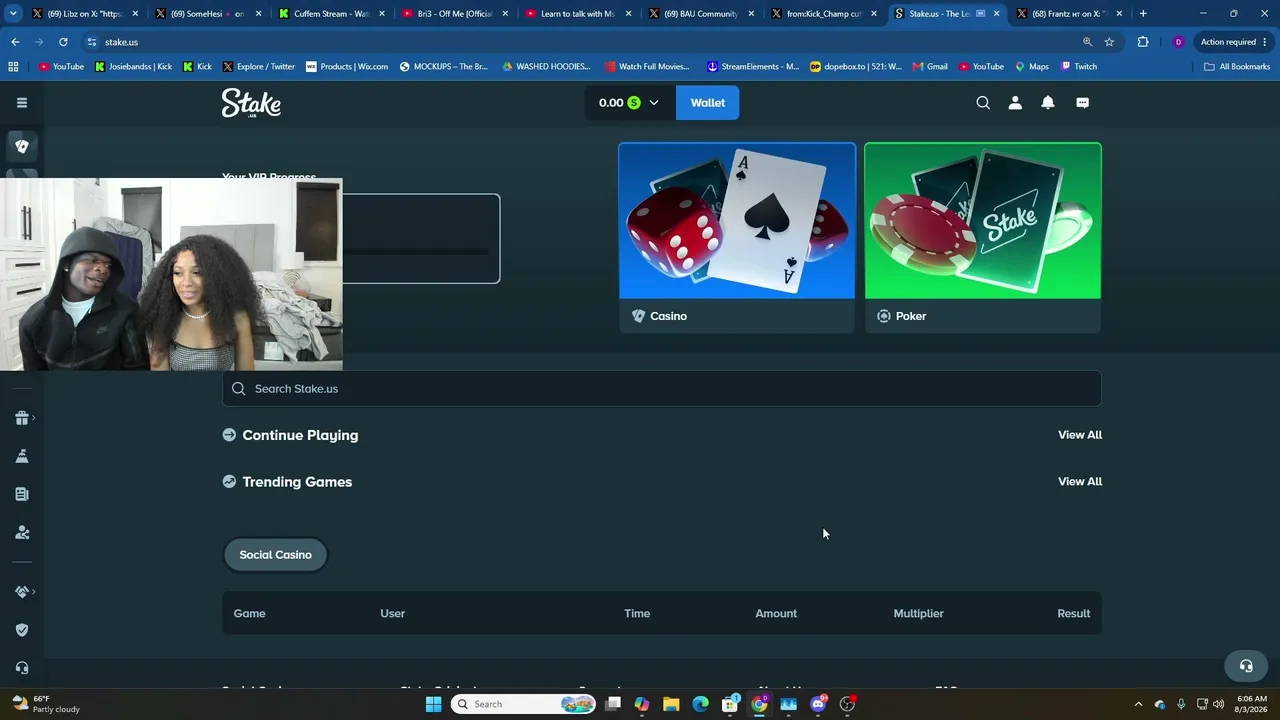Open Windows Start menu
Image resolution: width=1280 pixels, height=720 pixels.
433,704
